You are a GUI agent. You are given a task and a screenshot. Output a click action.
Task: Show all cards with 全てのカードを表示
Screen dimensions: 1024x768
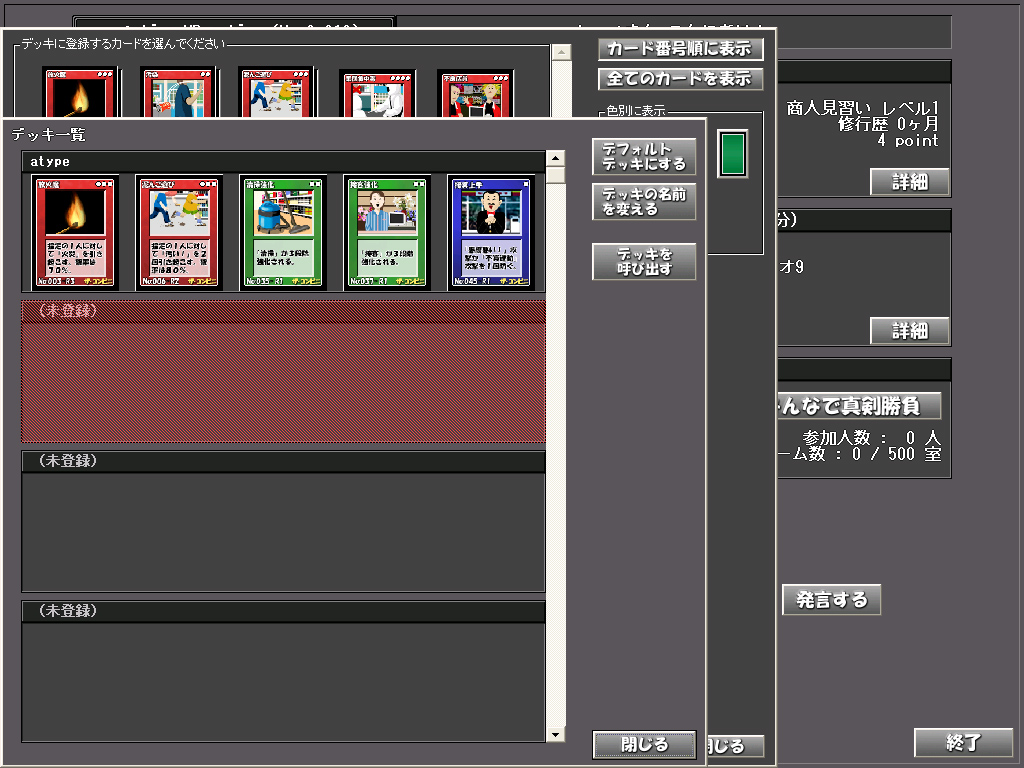pyautogui.click(x=680, y=79)
